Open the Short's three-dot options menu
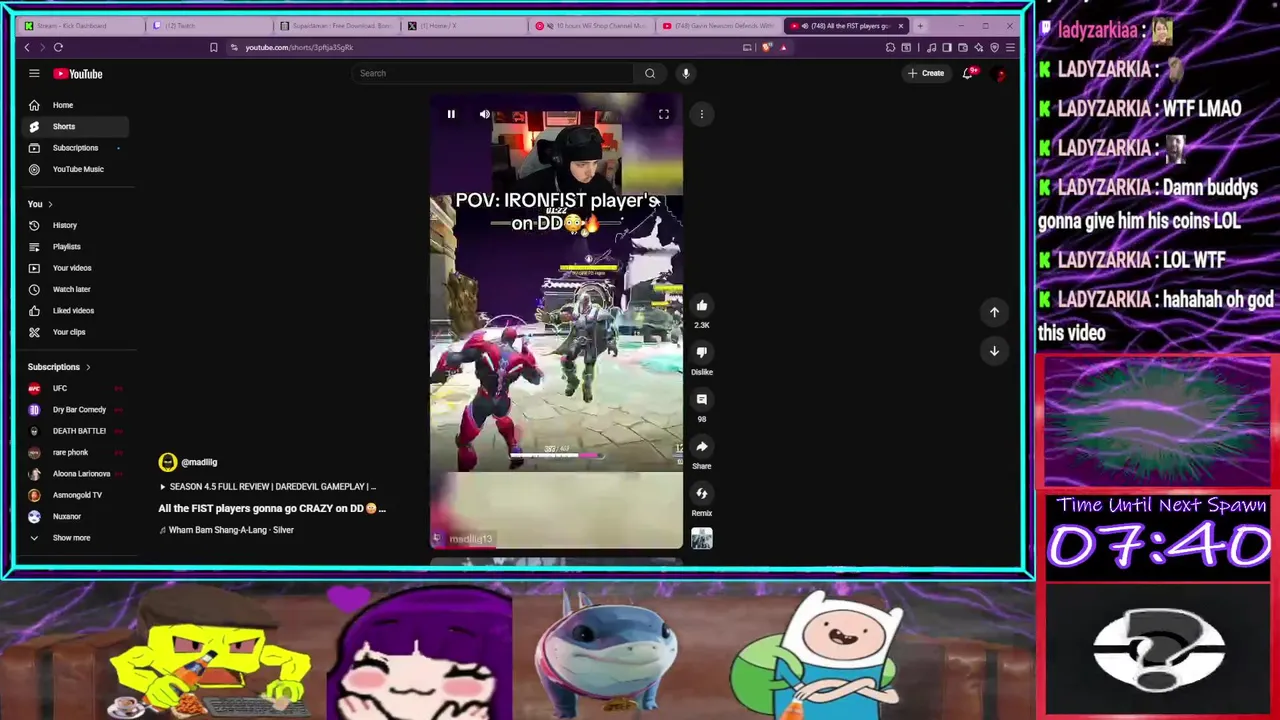1280x720 pixels. tap(702, 114)
